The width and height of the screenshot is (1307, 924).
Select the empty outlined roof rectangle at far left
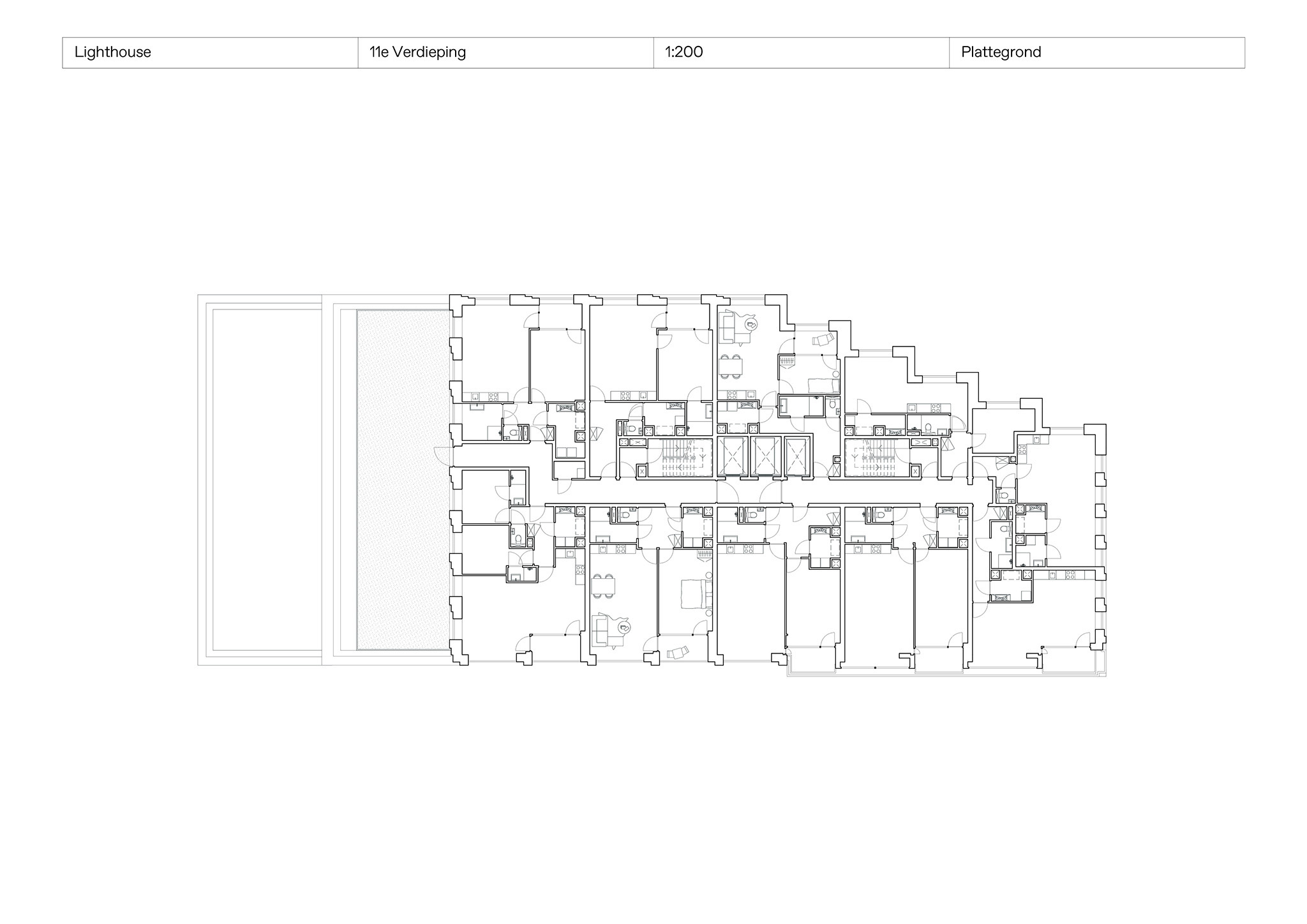266,480
